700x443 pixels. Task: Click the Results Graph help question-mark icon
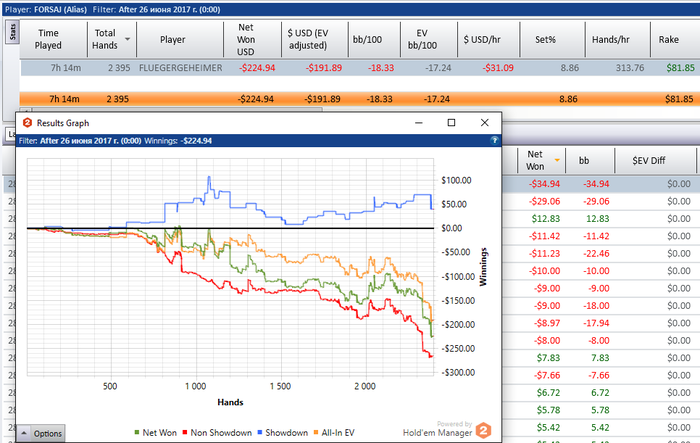494,141
